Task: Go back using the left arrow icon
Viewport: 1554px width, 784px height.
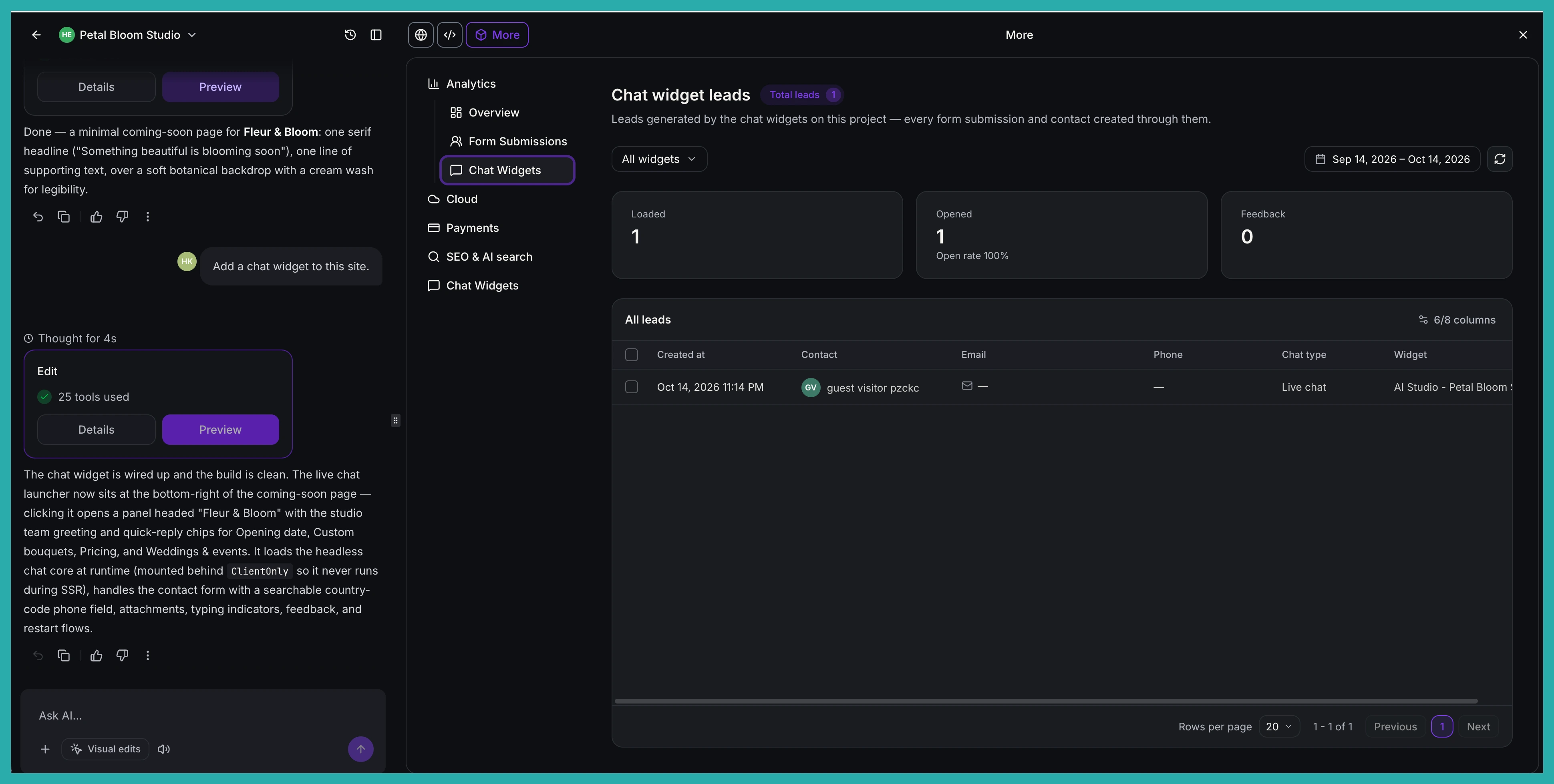Action: coord(36,35)
